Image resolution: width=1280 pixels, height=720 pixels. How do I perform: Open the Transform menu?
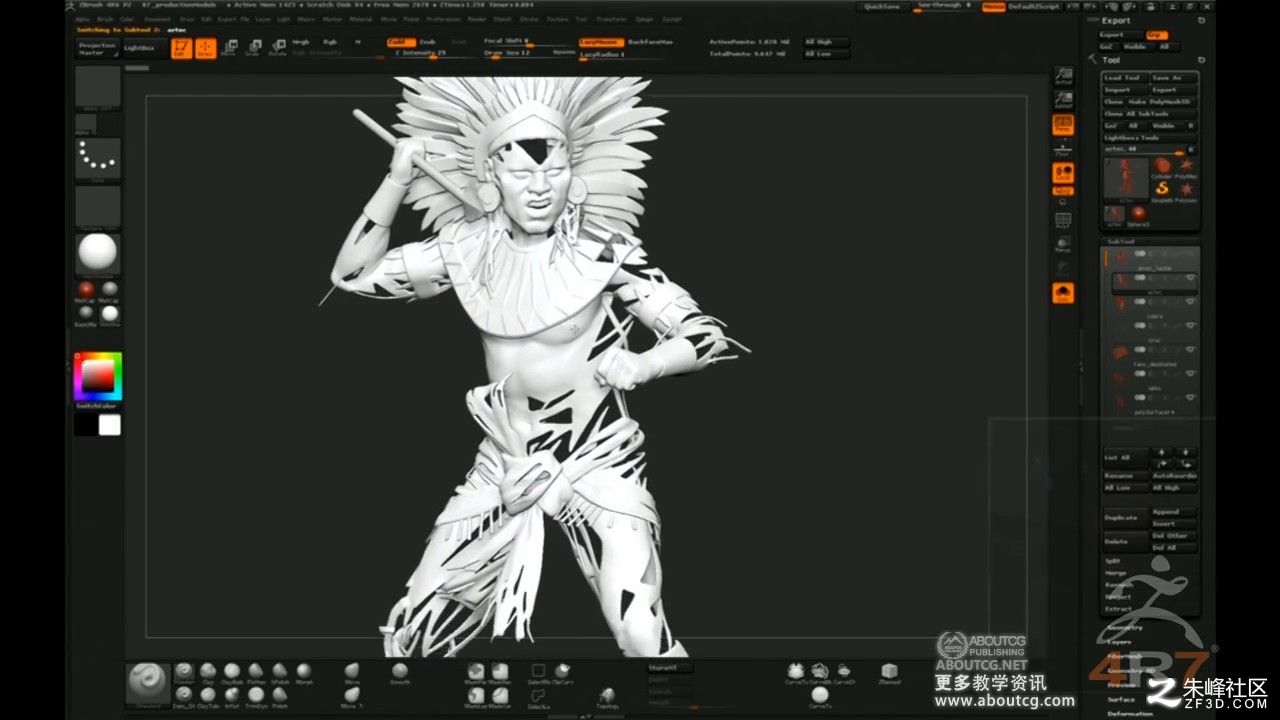point(612,19)
